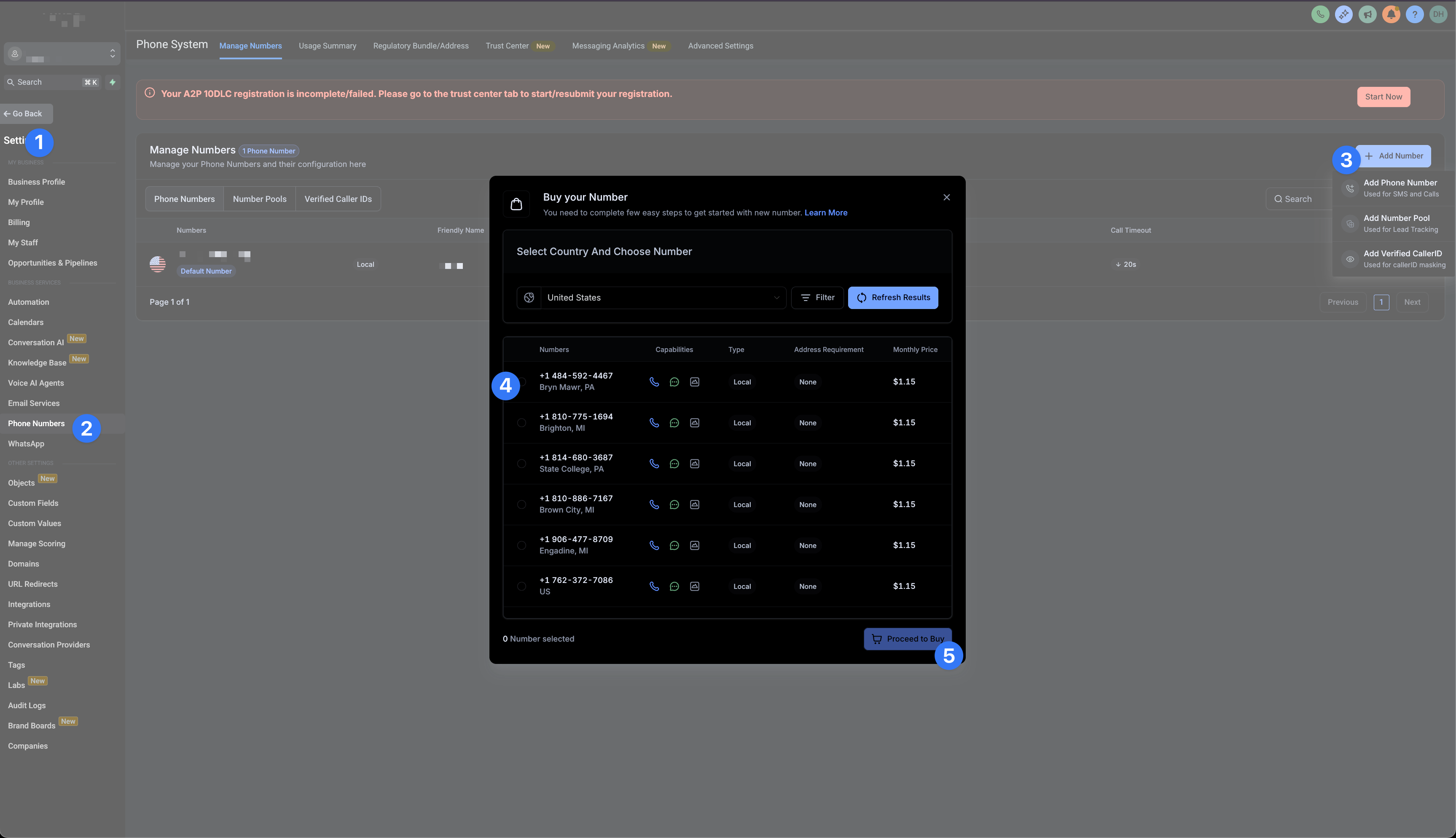Click the Refresh Results button
Screen dimensions: 1456x838
point(893,298)
